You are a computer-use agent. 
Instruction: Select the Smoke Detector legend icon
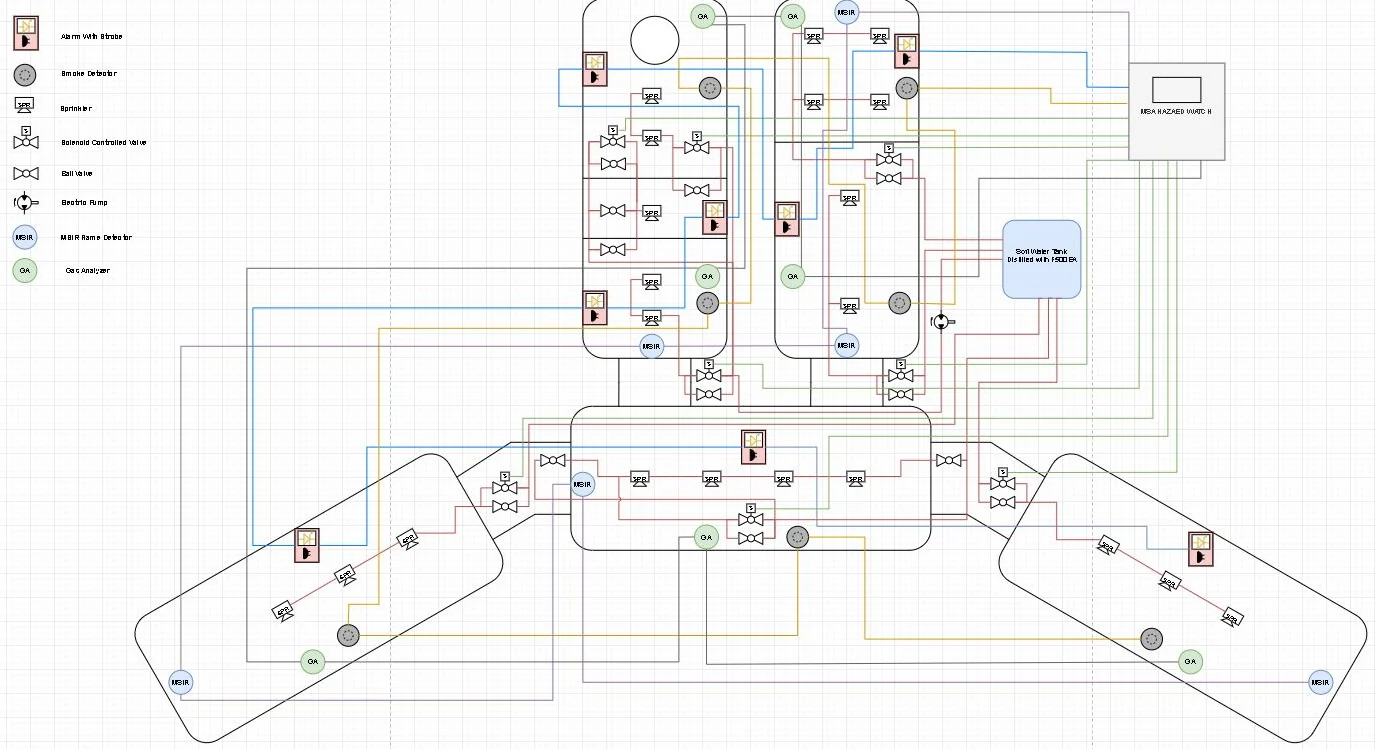[25, 74]
